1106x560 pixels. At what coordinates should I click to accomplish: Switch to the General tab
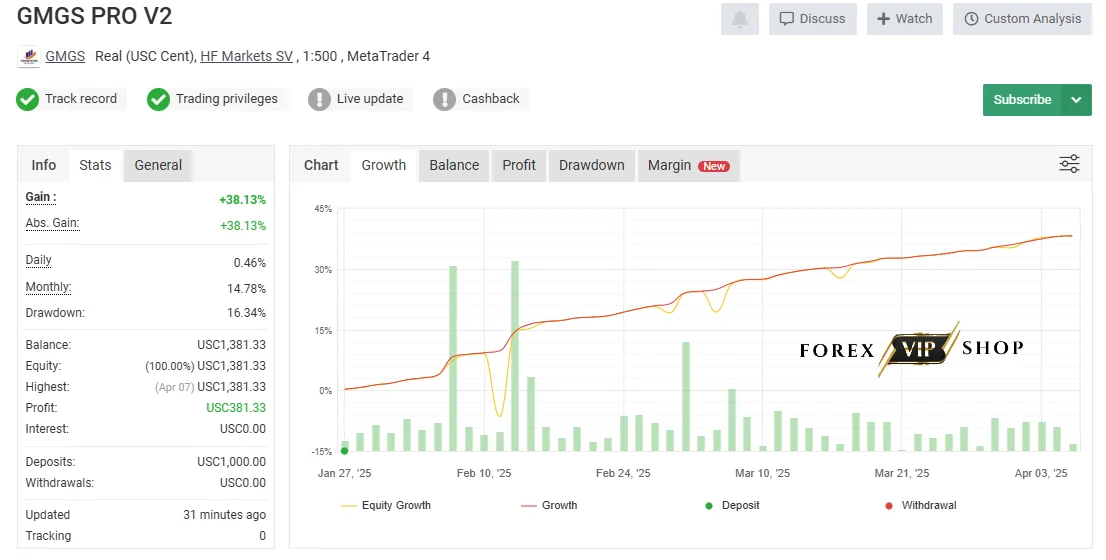point(158,165)
